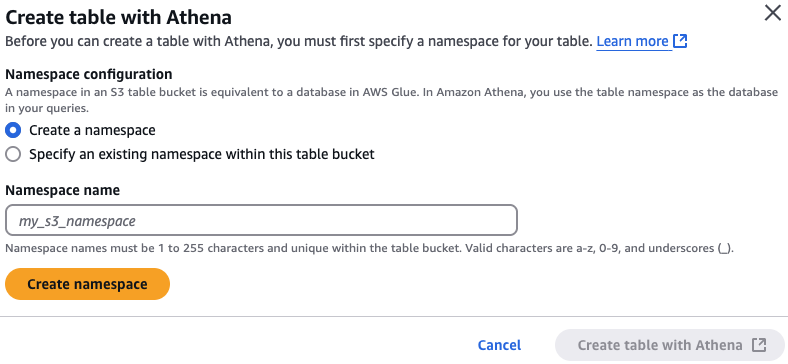
Task: Close the Create table with Athena dialog
Action: point(772,13)
